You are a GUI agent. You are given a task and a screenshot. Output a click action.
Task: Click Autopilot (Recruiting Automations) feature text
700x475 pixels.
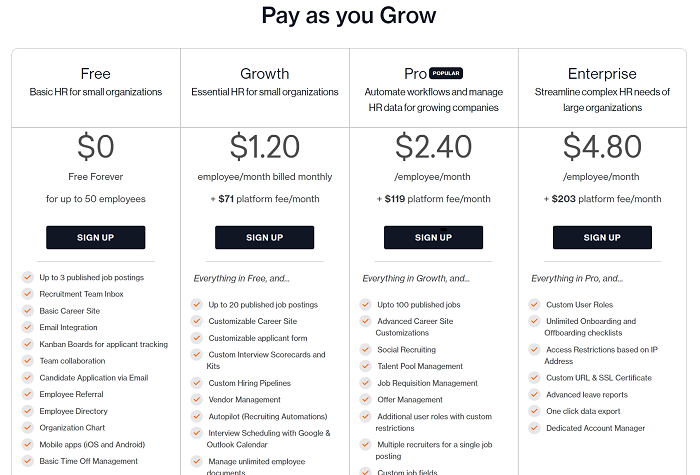click(268, 417)
